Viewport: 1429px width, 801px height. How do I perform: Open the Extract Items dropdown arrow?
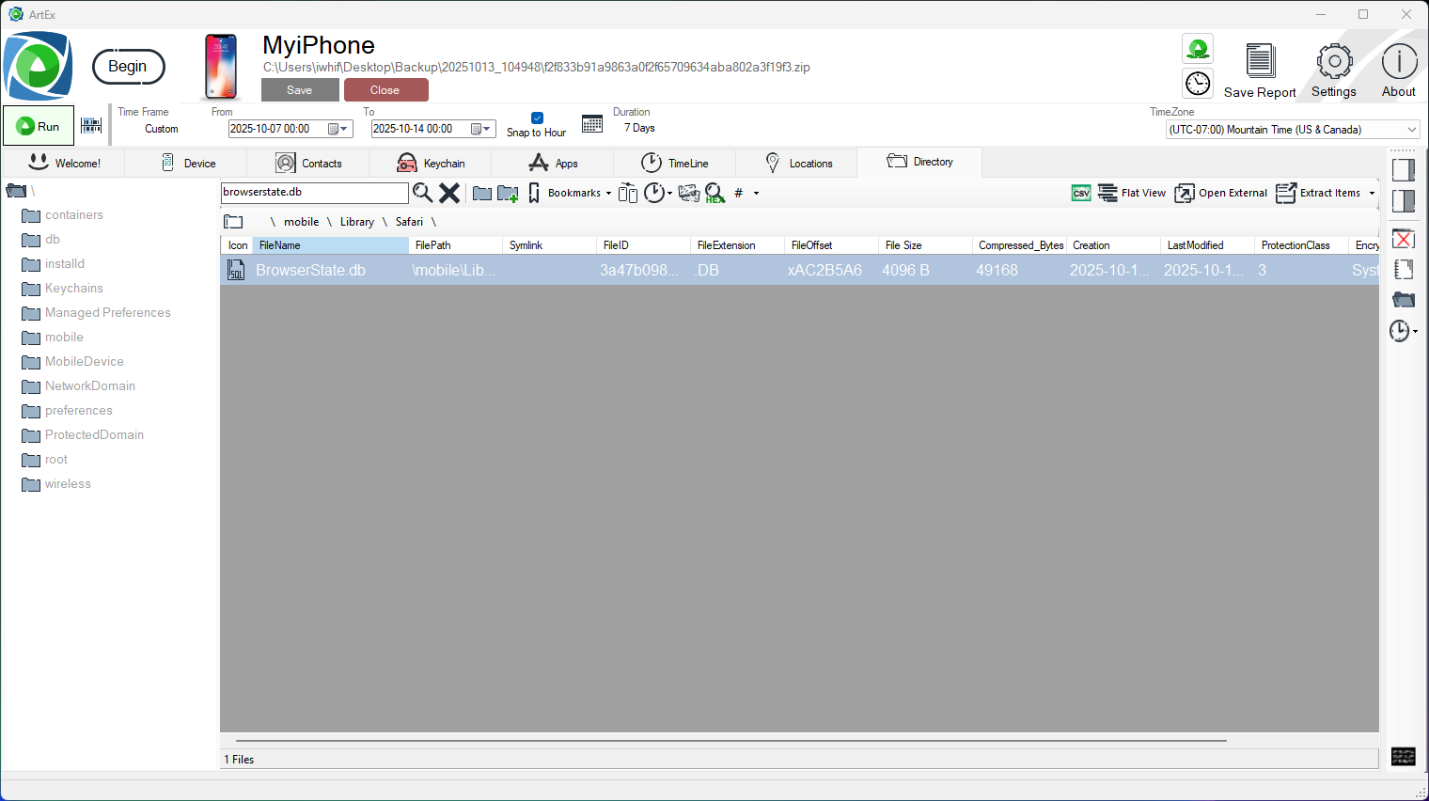coord(1372,193)
